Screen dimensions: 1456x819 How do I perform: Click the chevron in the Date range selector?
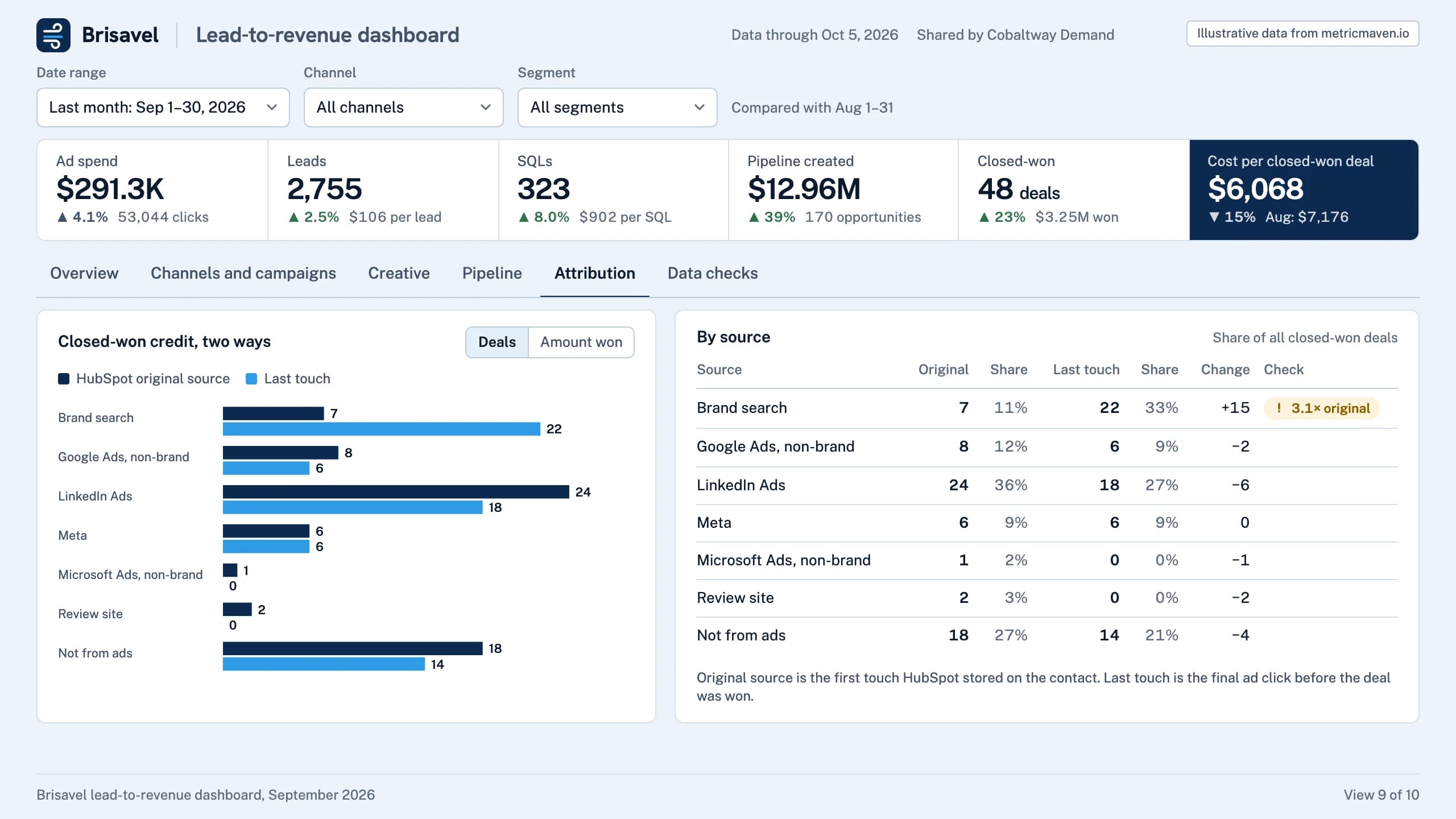coord(272,107)
